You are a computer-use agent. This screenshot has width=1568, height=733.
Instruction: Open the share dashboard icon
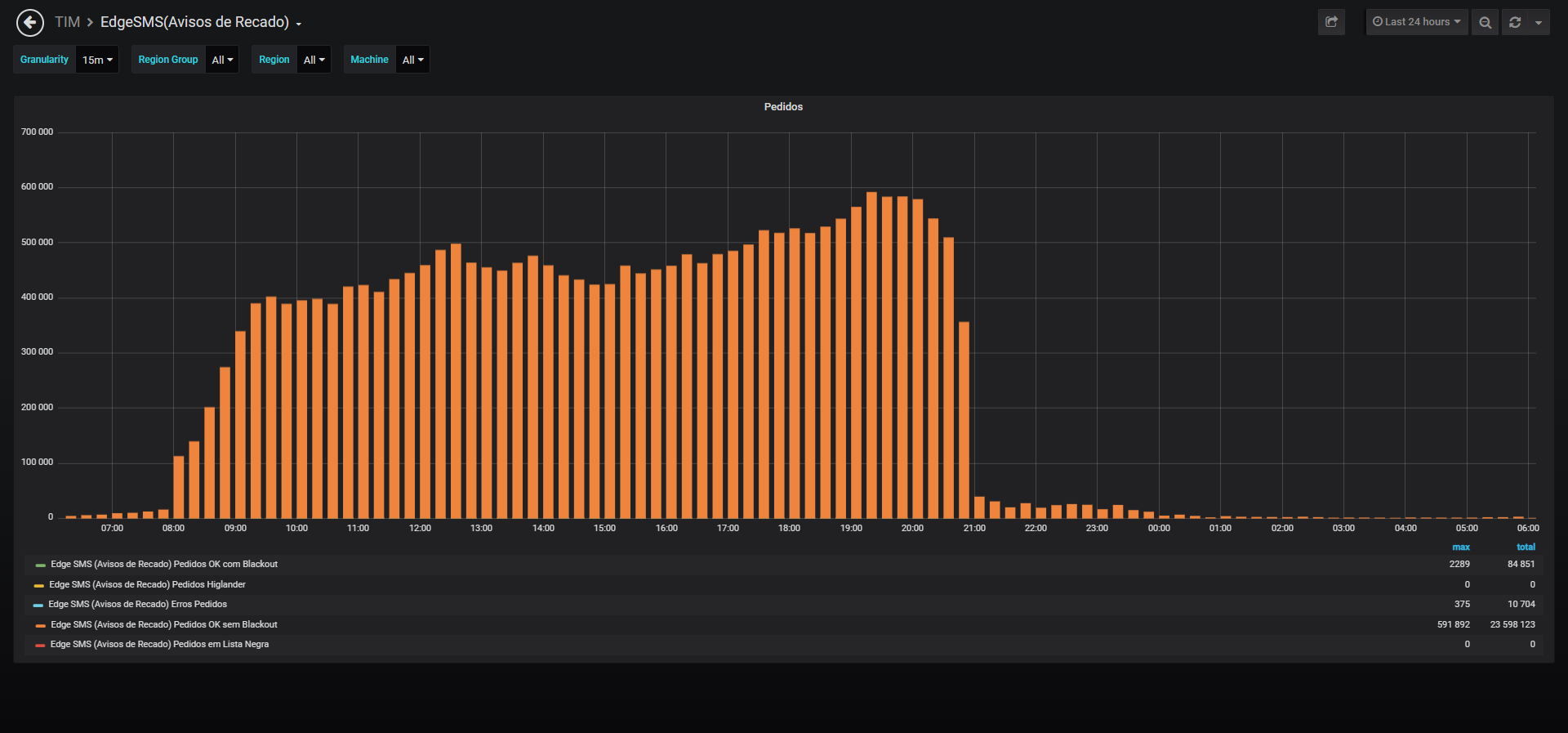(x=1331, y=22)
